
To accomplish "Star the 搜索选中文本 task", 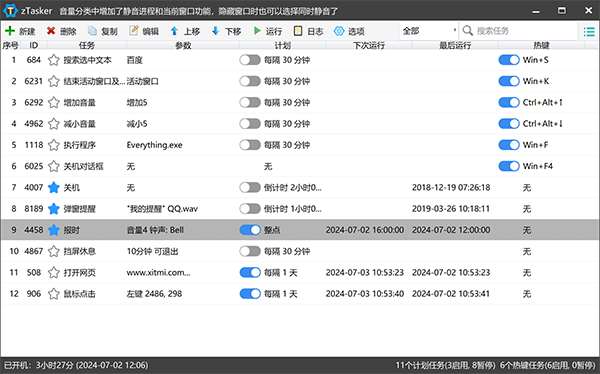I will (x=54, y=60).
